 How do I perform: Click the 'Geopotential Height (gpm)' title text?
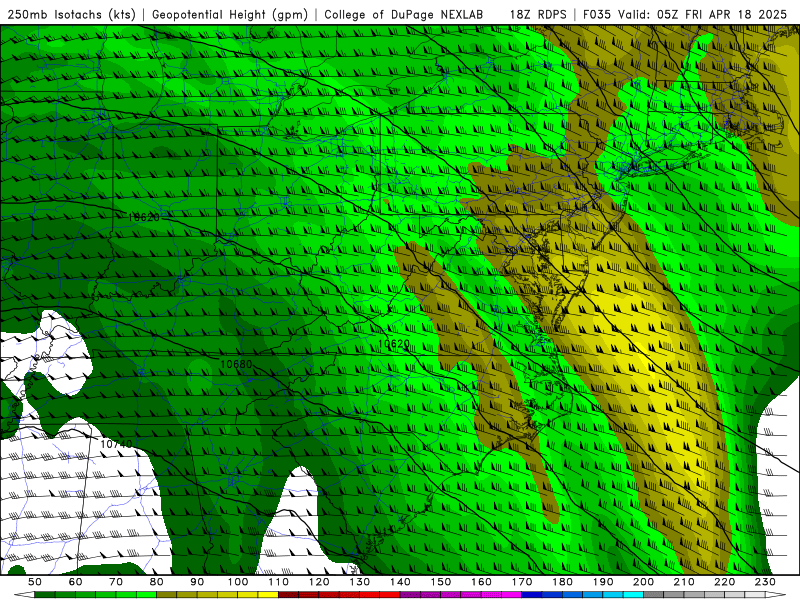[230, 14]
